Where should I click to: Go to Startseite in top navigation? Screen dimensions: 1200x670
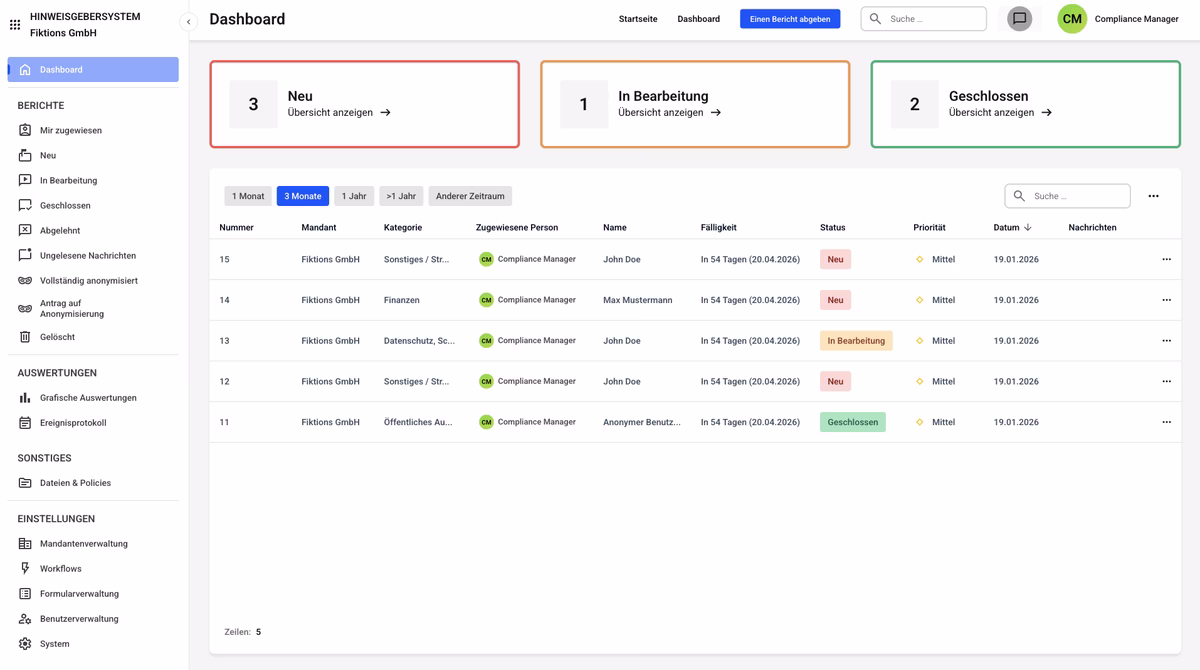tap(638, 19)
